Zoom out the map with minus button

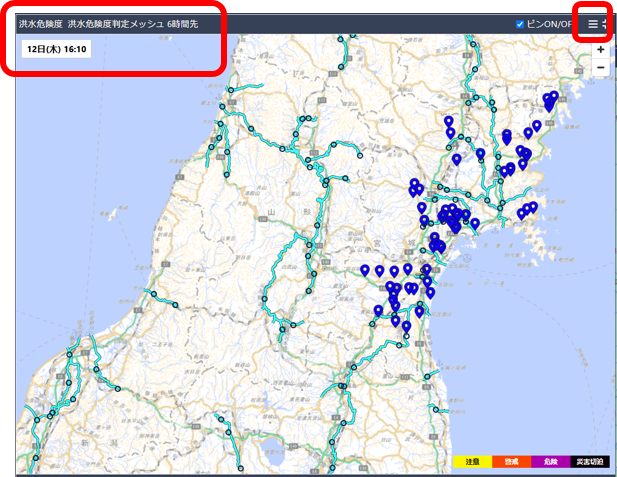point(600,67)
